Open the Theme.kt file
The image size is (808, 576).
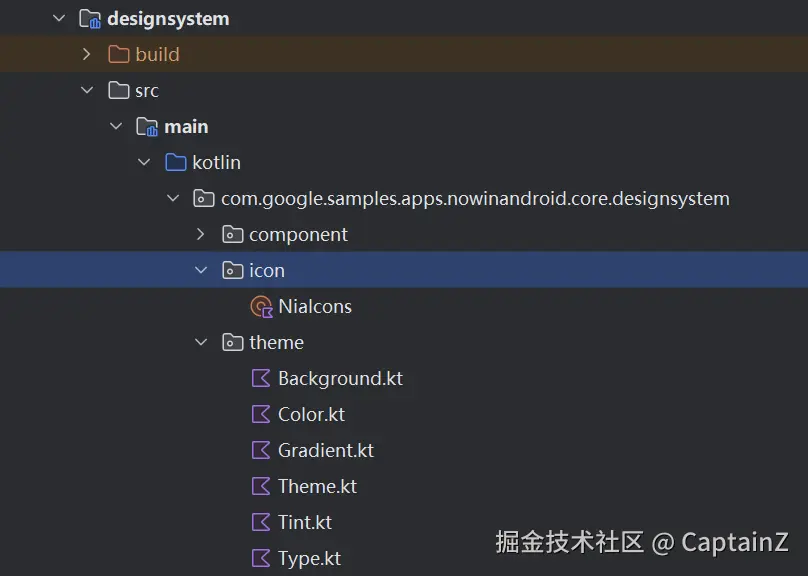click(x=317, y=486)
